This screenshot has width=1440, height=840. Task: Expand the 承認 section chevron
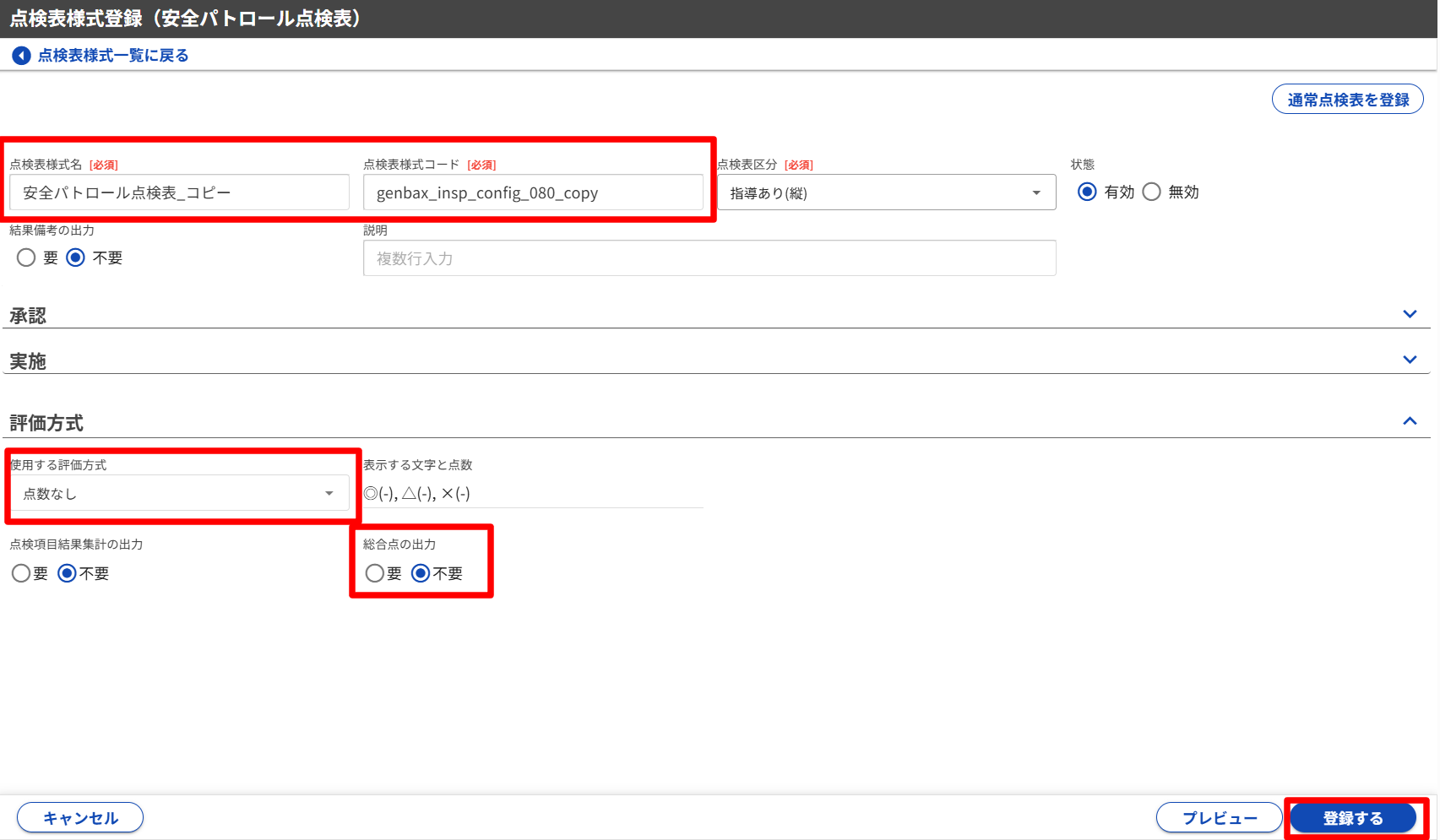click(1410, 314)
